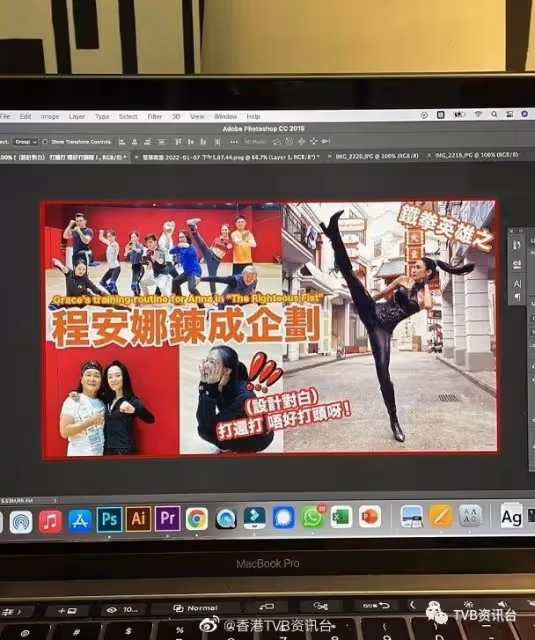The height and width of the screenshot is (640, 535).
Task: Open App Store from the Dock
Action: (x=80, y=520)
